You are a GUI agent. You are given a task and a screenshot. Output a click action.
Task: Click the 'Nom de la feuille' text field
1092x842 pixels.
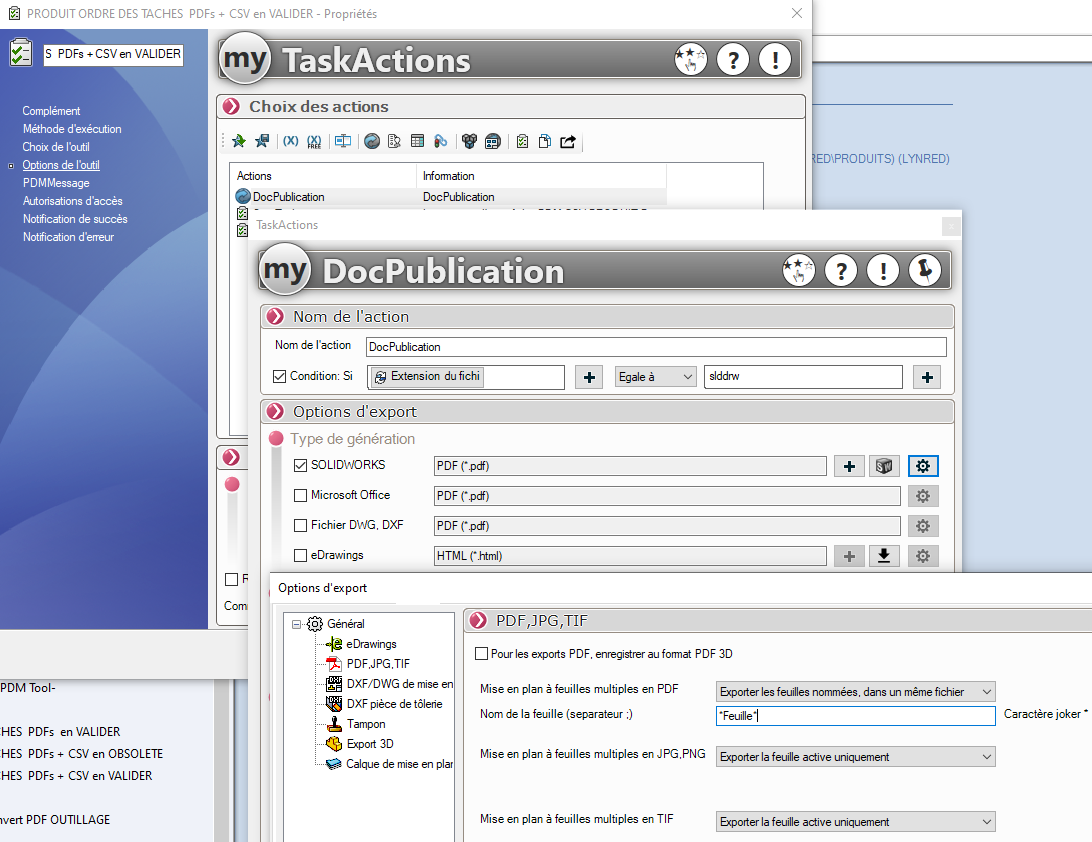pos(855,715)
